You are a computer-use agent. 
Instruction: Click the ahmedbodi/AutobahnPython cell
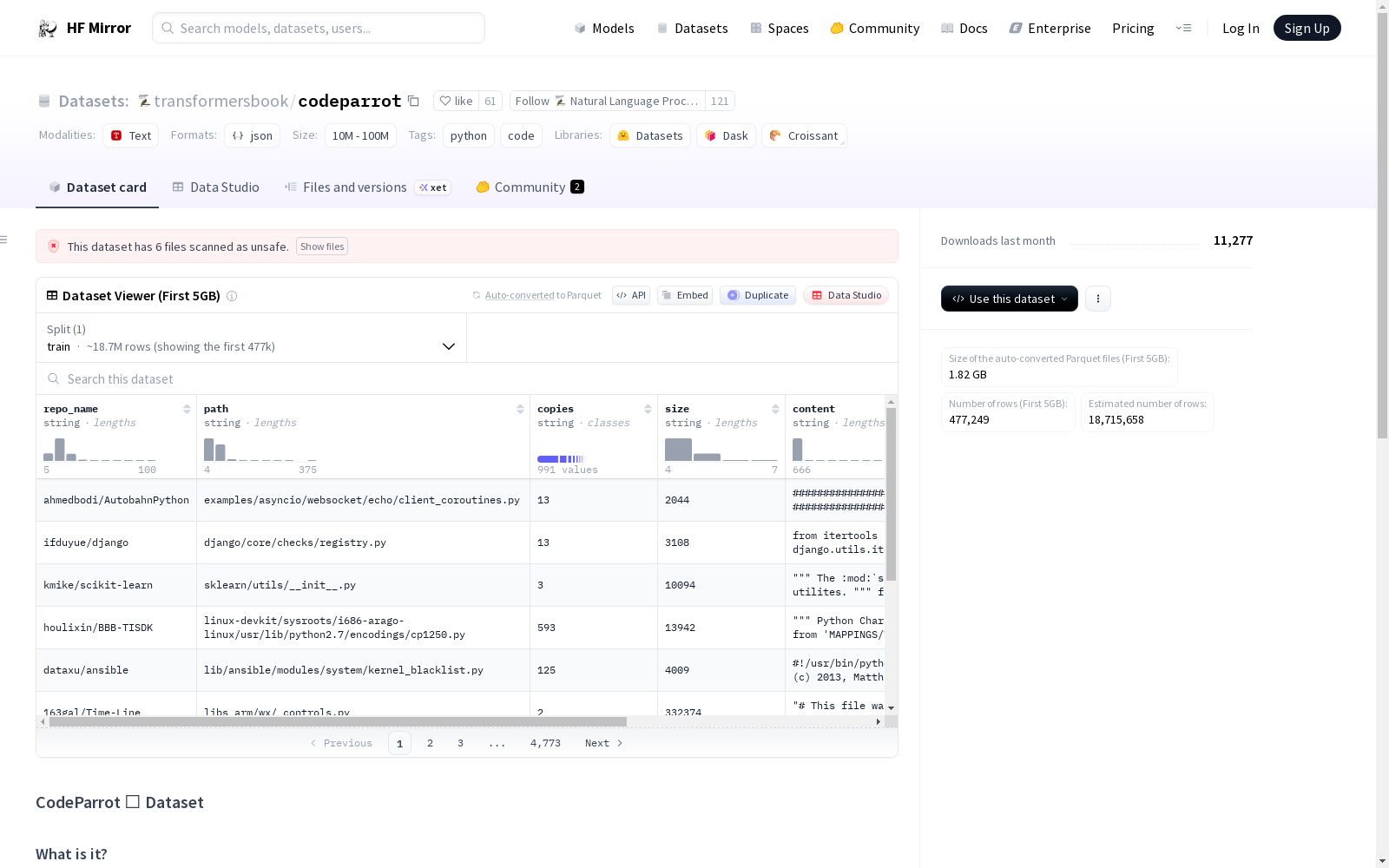[116, 500]
